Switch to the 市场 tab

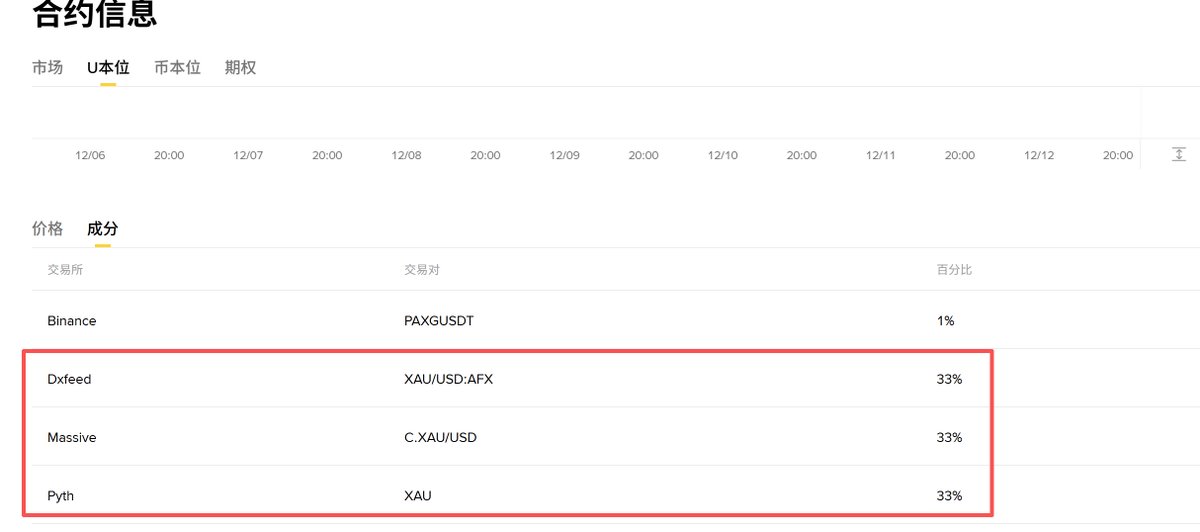(47, 68)
